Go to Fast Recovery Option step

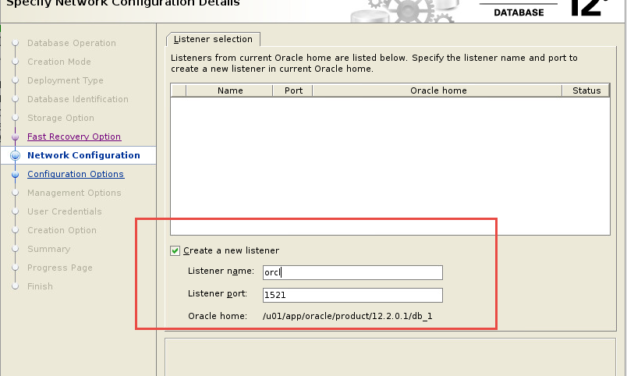(74, 136)
